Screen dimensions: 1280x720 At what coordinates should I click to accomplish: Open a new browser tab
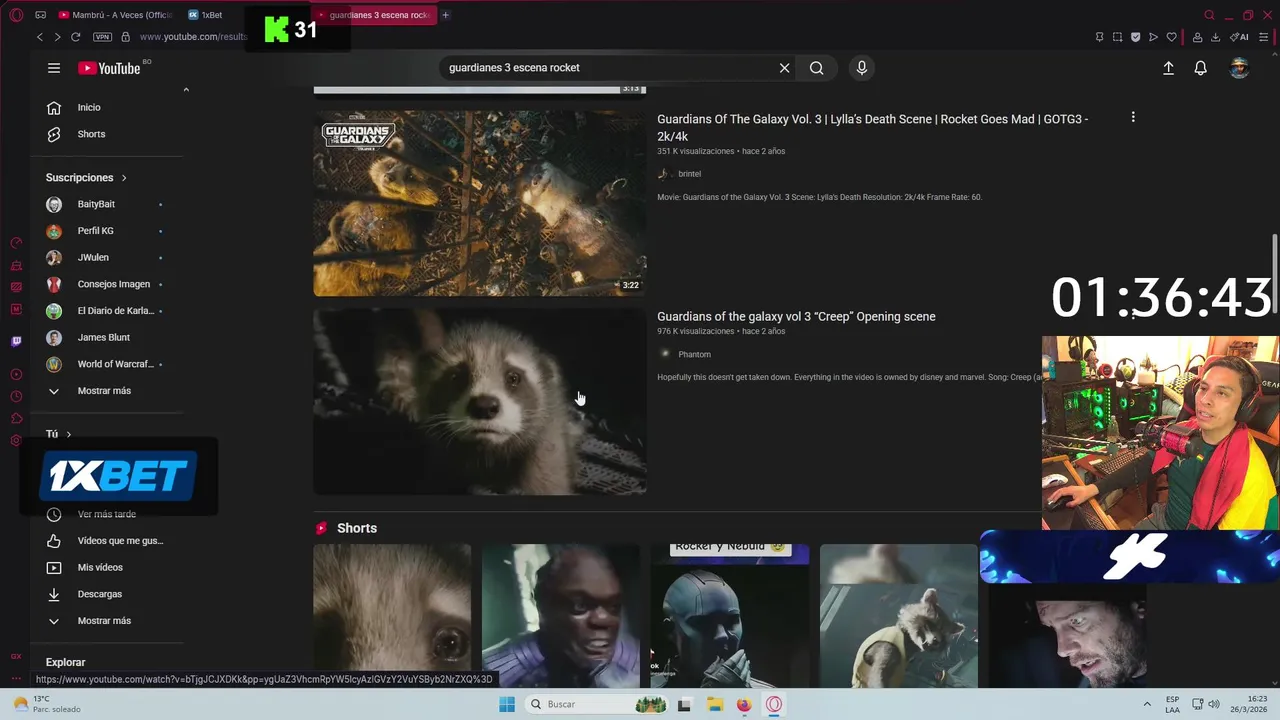coord(446,15)
